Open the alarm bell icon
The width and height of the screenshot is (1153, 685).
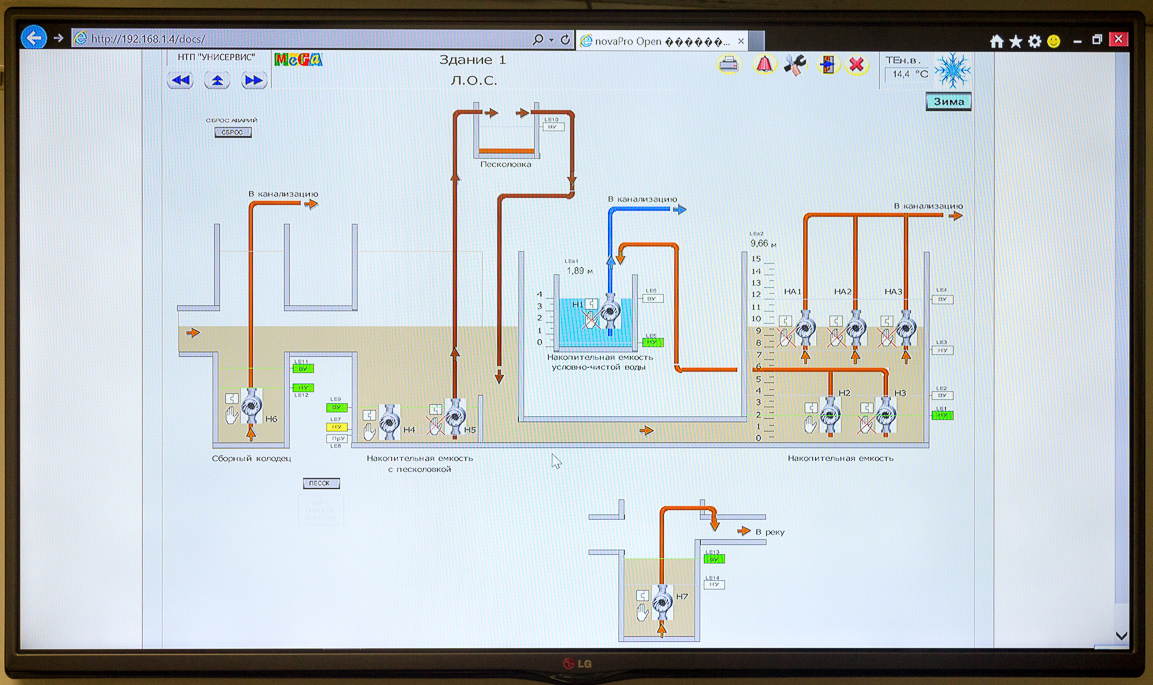(x=764, y=65)
